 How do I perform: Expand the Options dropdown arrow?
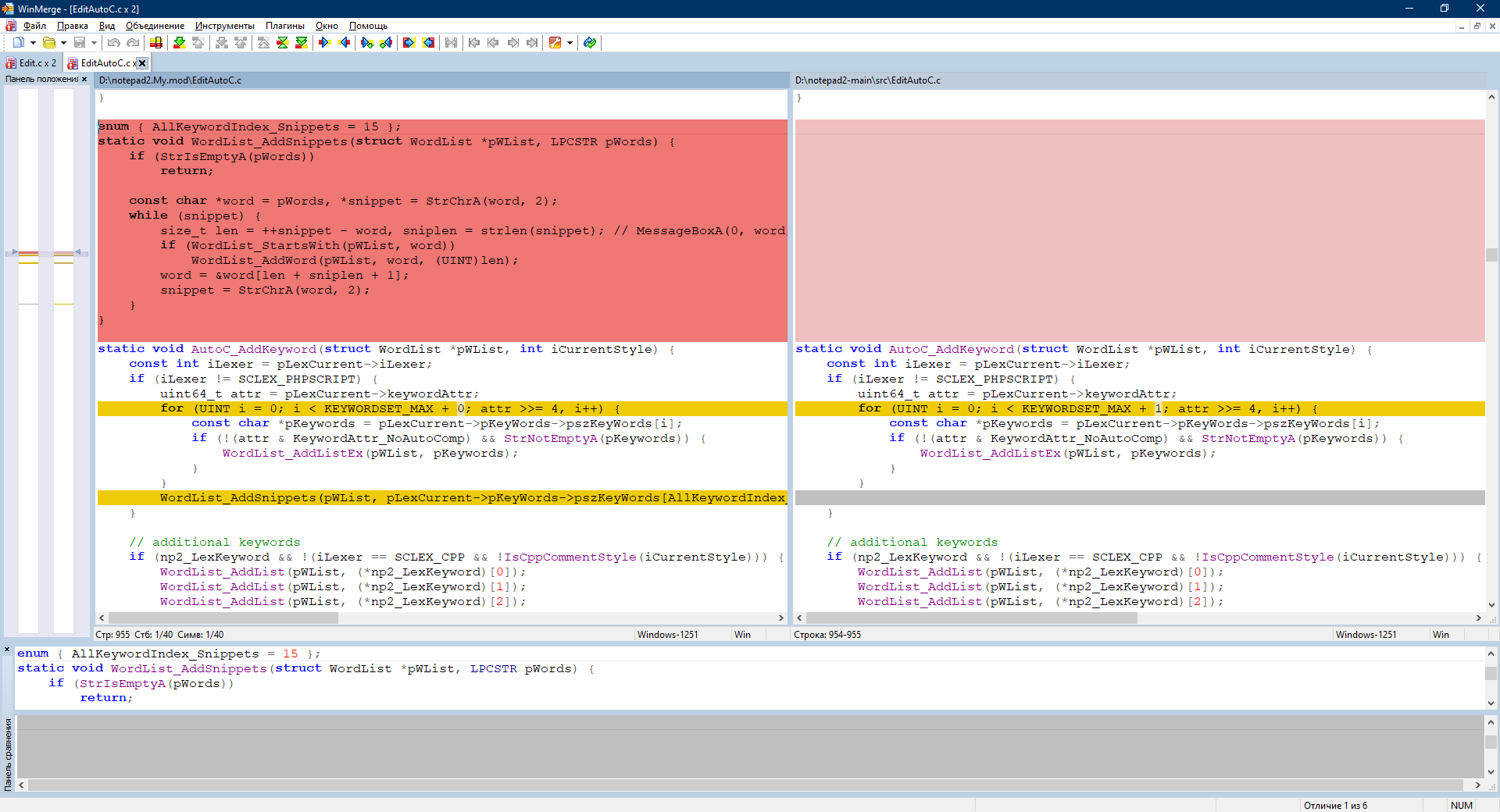(570, 43)
